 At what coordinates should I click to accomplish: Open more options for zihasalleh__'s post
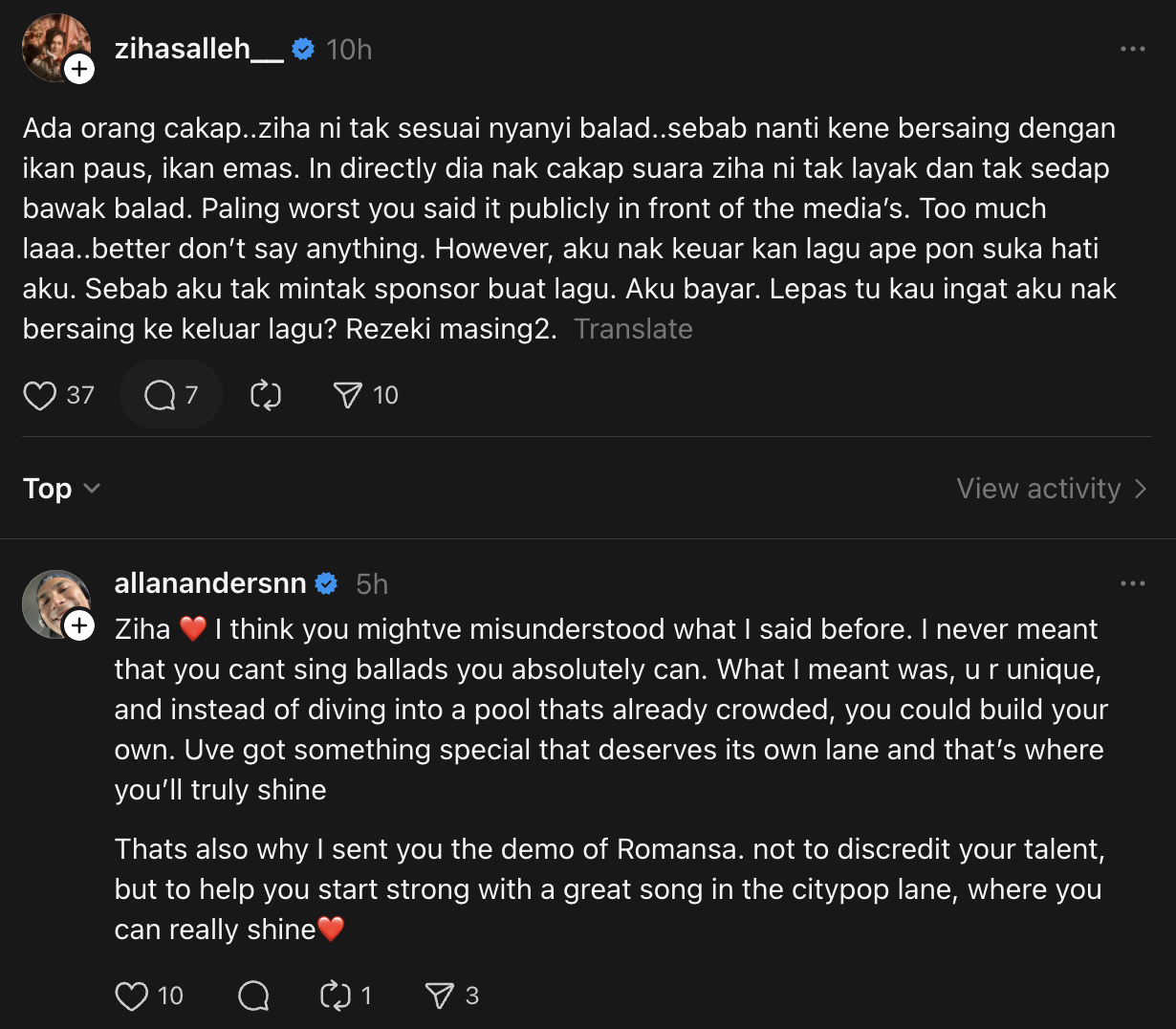(x=1132, y=49)
